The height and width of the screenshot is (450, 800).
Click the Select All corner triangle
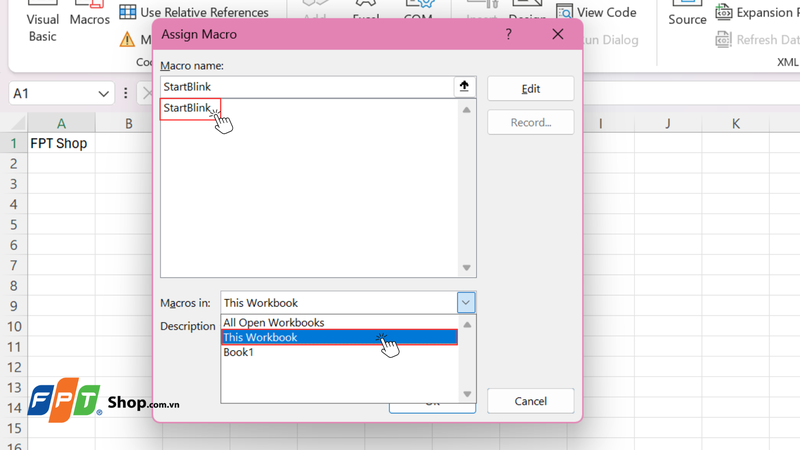pyautogui.click(x=18, y=123)
